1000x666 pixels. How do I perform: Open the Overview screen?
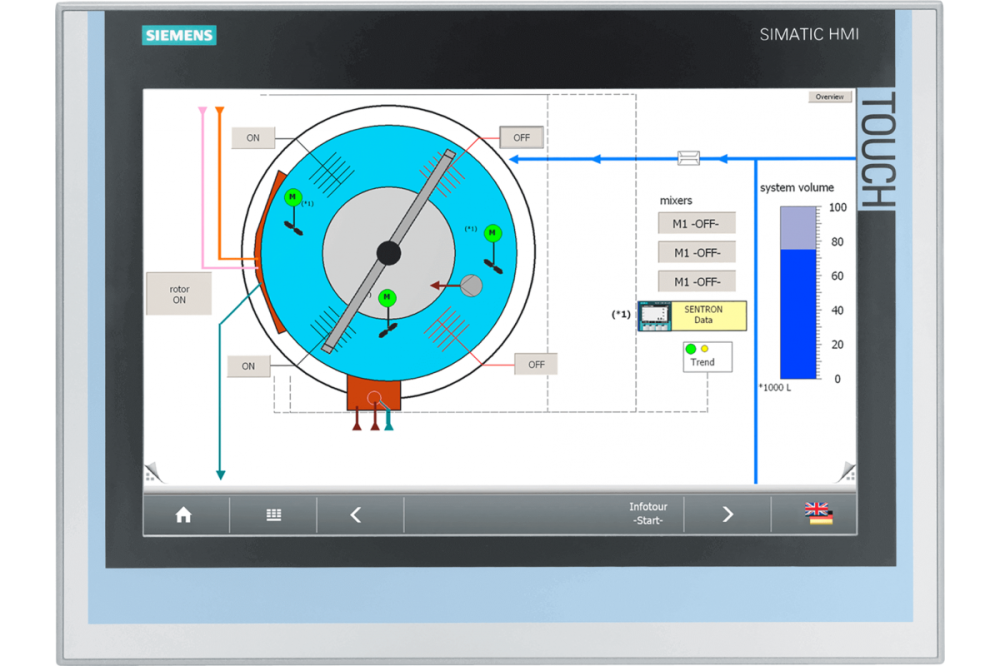point(829,97)
